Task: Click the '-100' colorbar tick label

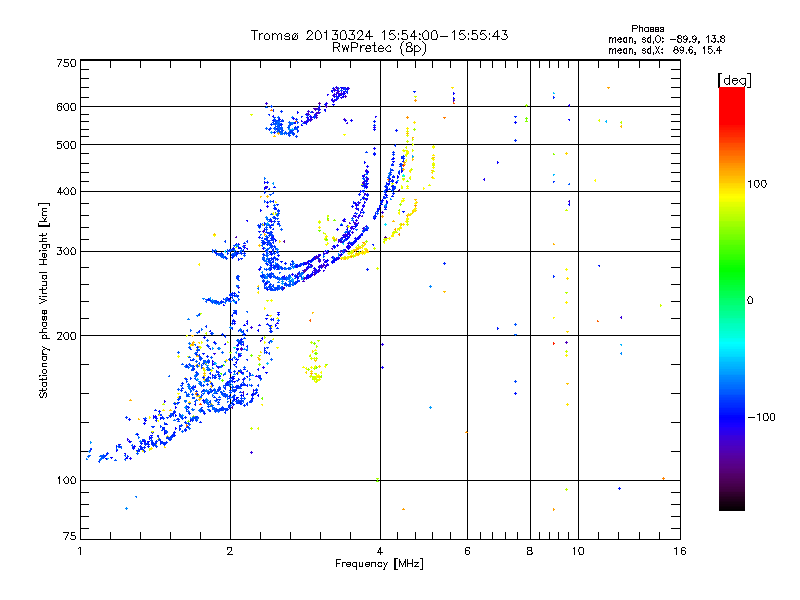Action: click(x=761, y=417)
